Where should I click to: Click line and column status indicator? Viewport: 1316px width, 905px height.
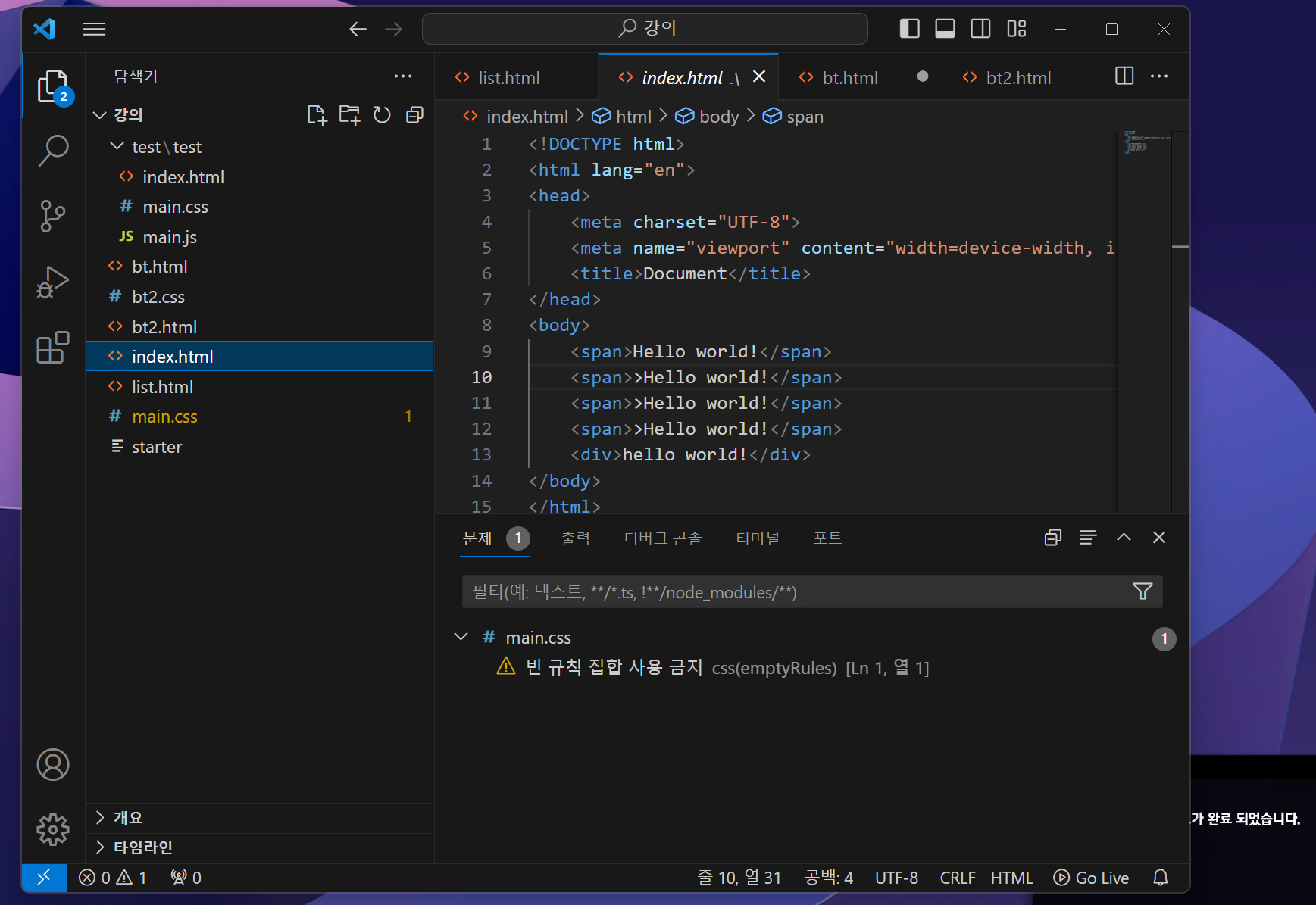click(x=739, y=878)
